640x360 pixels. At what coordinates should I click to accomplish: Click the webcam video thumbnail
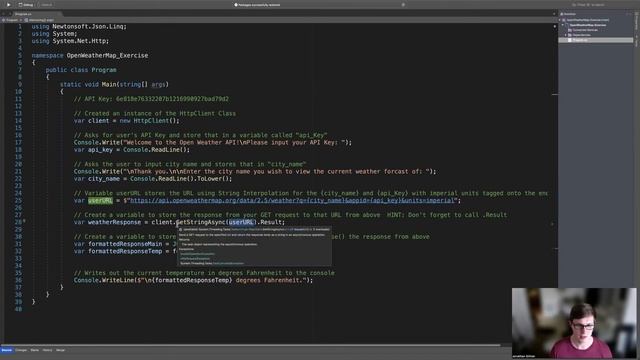point(574,323)
